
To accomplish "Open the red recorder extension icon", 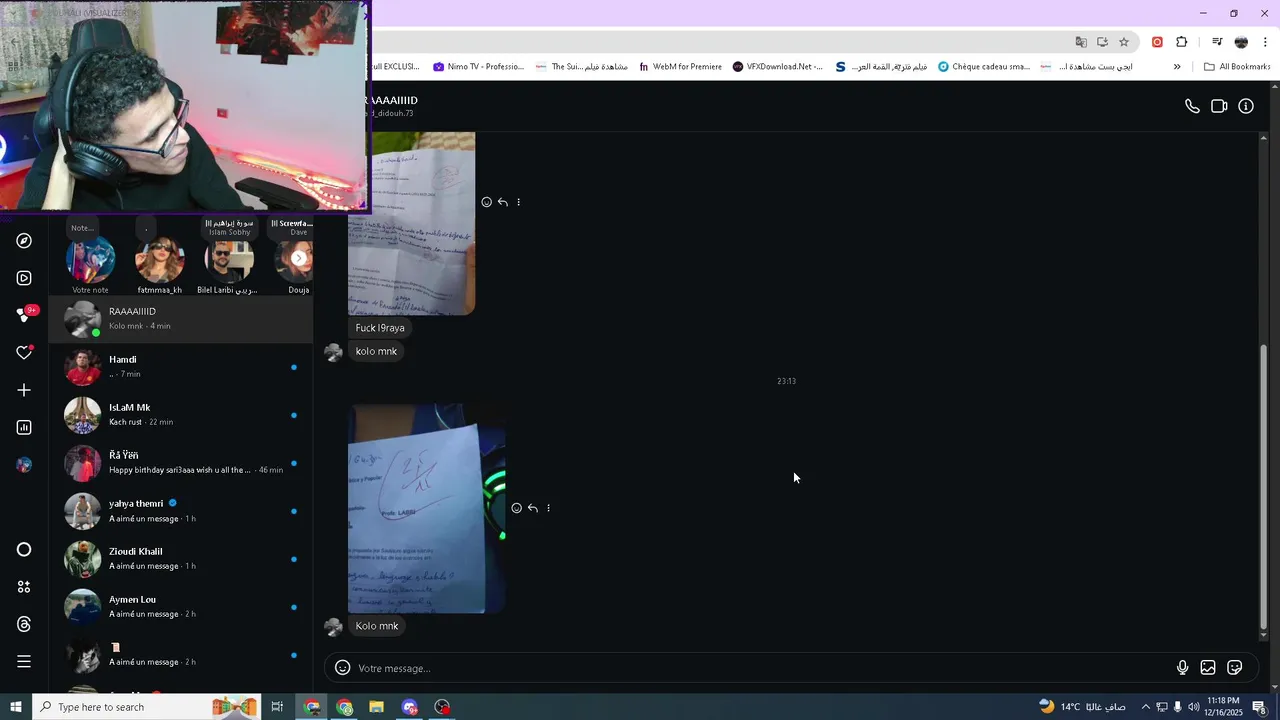I will tap(1157, 42).
